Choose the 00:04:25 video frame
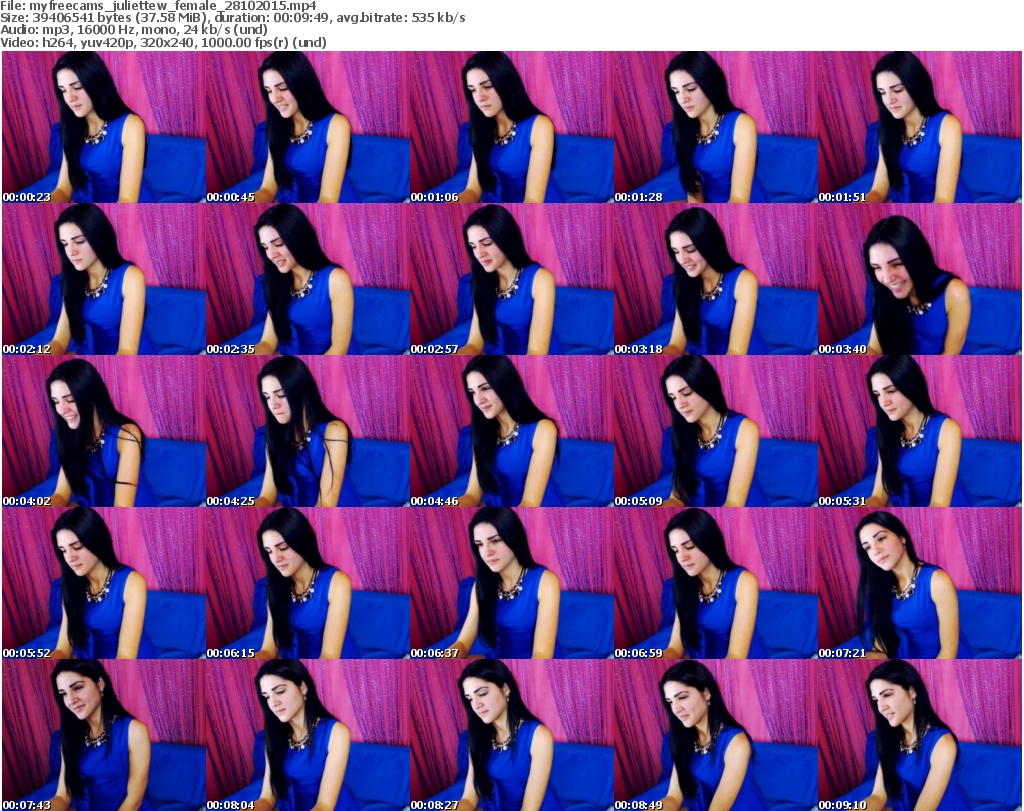The image size is (1024, 811). click(x=308, y=431)
